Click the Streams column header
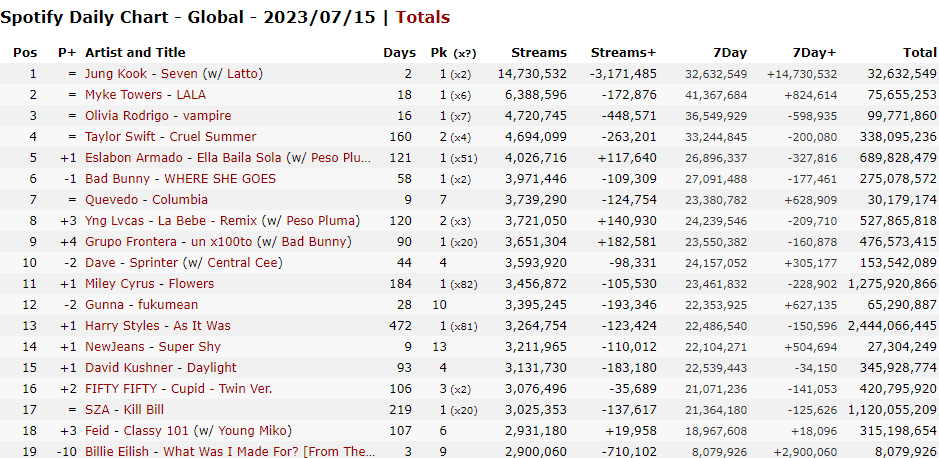The height and width of the screenshot is (458, 939). pyautogui.click(x=539, y=53)
